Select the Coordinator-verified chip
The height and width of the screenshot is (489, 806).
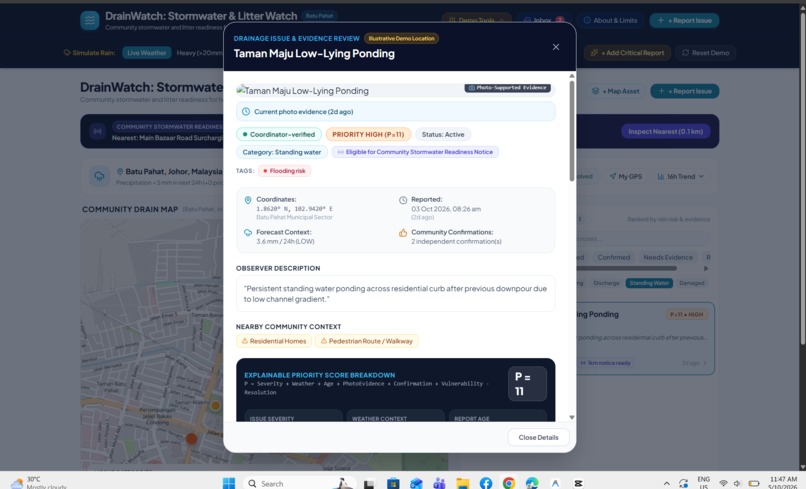[279, 134]
